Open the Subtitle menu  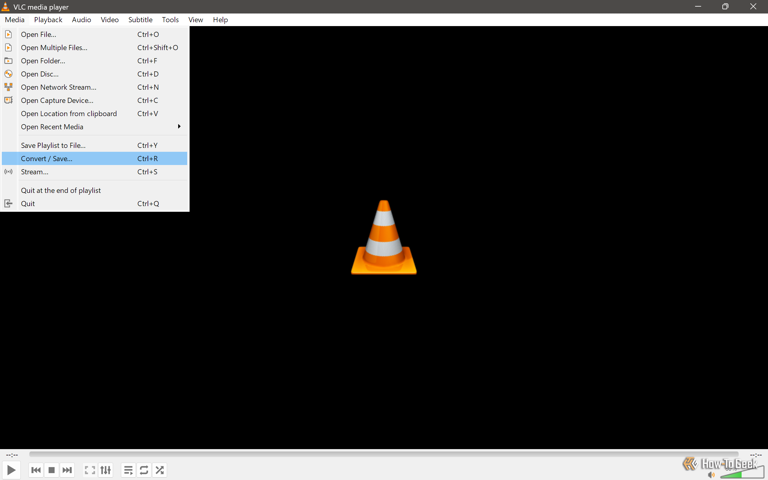[x=141, y=20]
